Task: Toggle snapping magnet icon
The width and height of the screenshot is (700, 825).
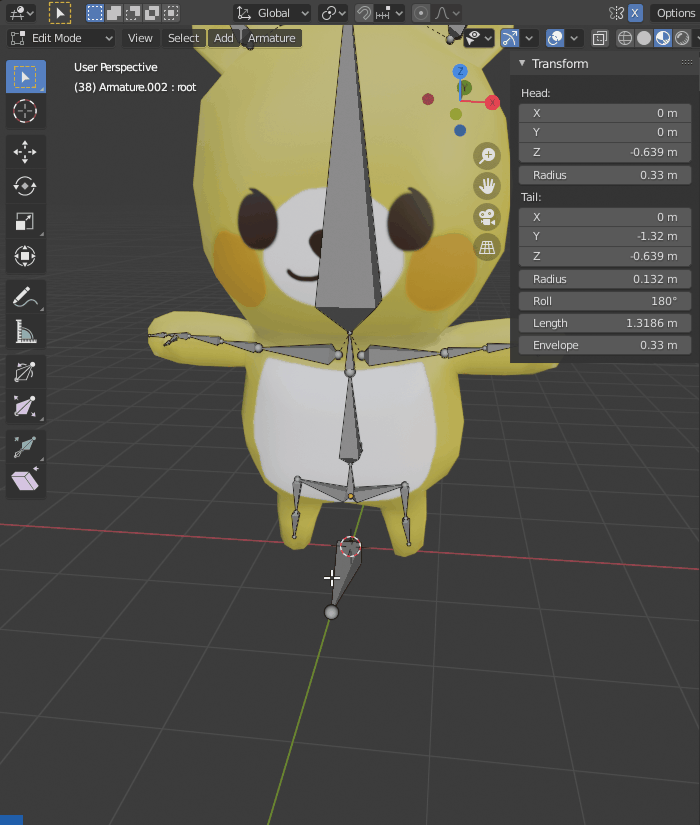Action: coord(363,13)
